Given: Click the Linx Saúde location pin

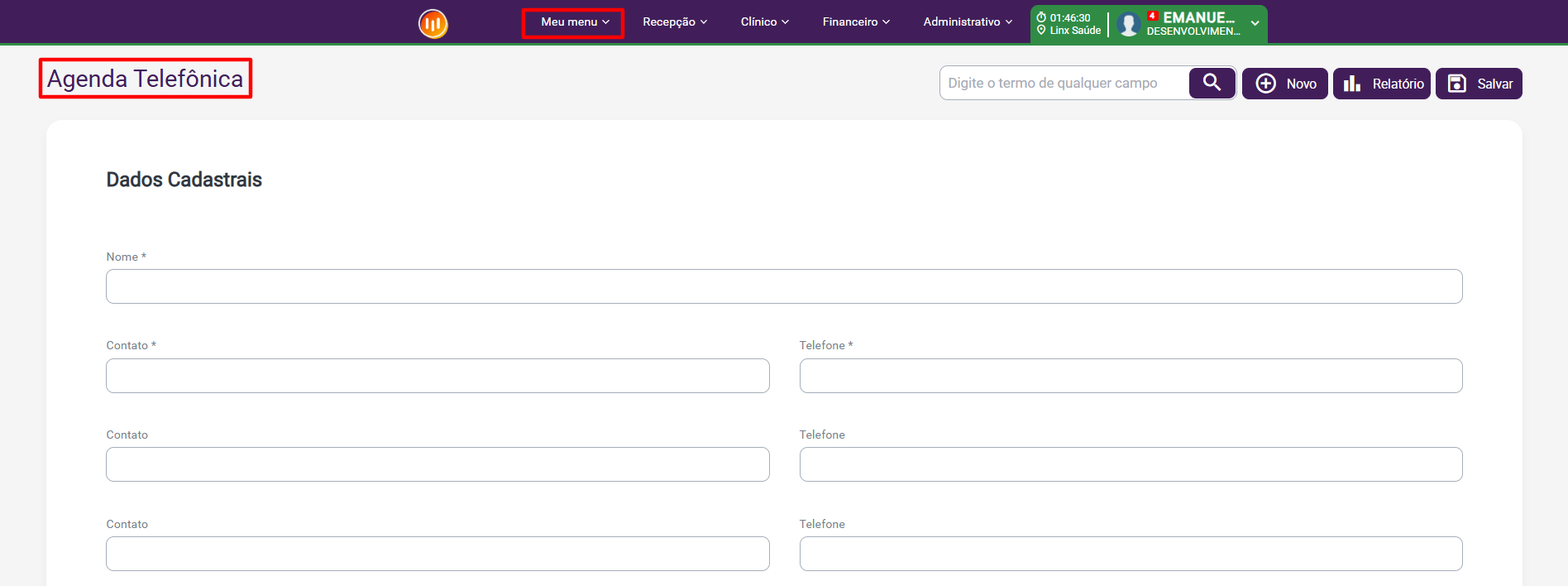Looking at the screenshot, I should pos(1041,30).
